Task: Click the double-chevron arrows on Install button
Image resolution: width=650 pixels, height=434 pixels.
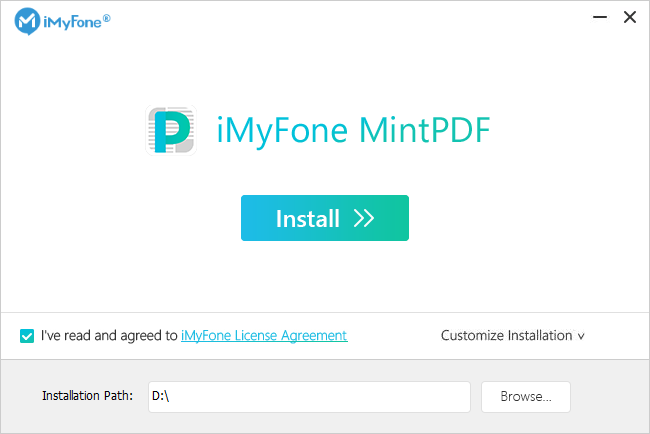Action: click(364, 218)
